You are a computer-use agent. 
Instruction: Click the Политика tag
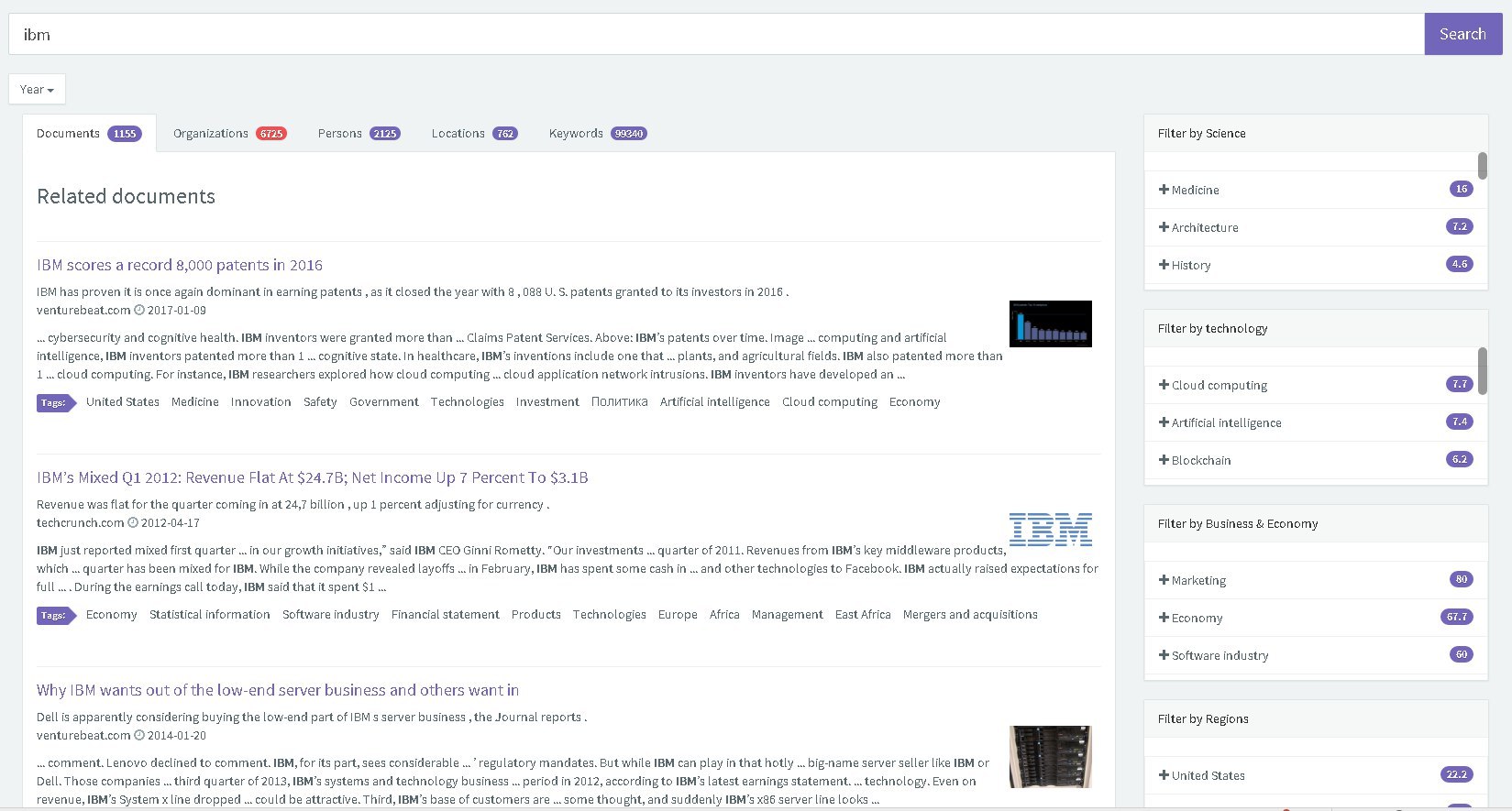[620, 402]
